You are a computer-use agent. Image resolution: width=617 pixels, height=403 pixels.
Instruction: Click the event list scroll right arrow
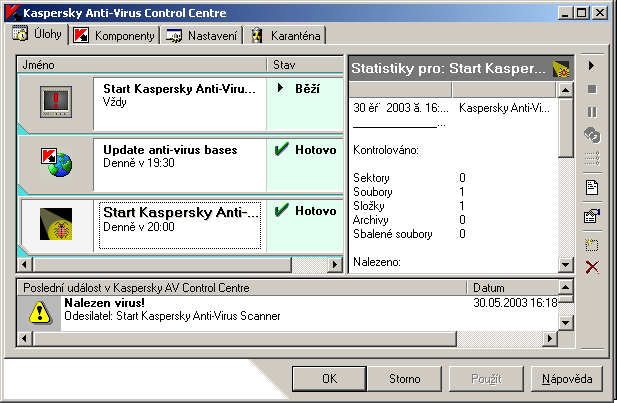click(550, 338)
